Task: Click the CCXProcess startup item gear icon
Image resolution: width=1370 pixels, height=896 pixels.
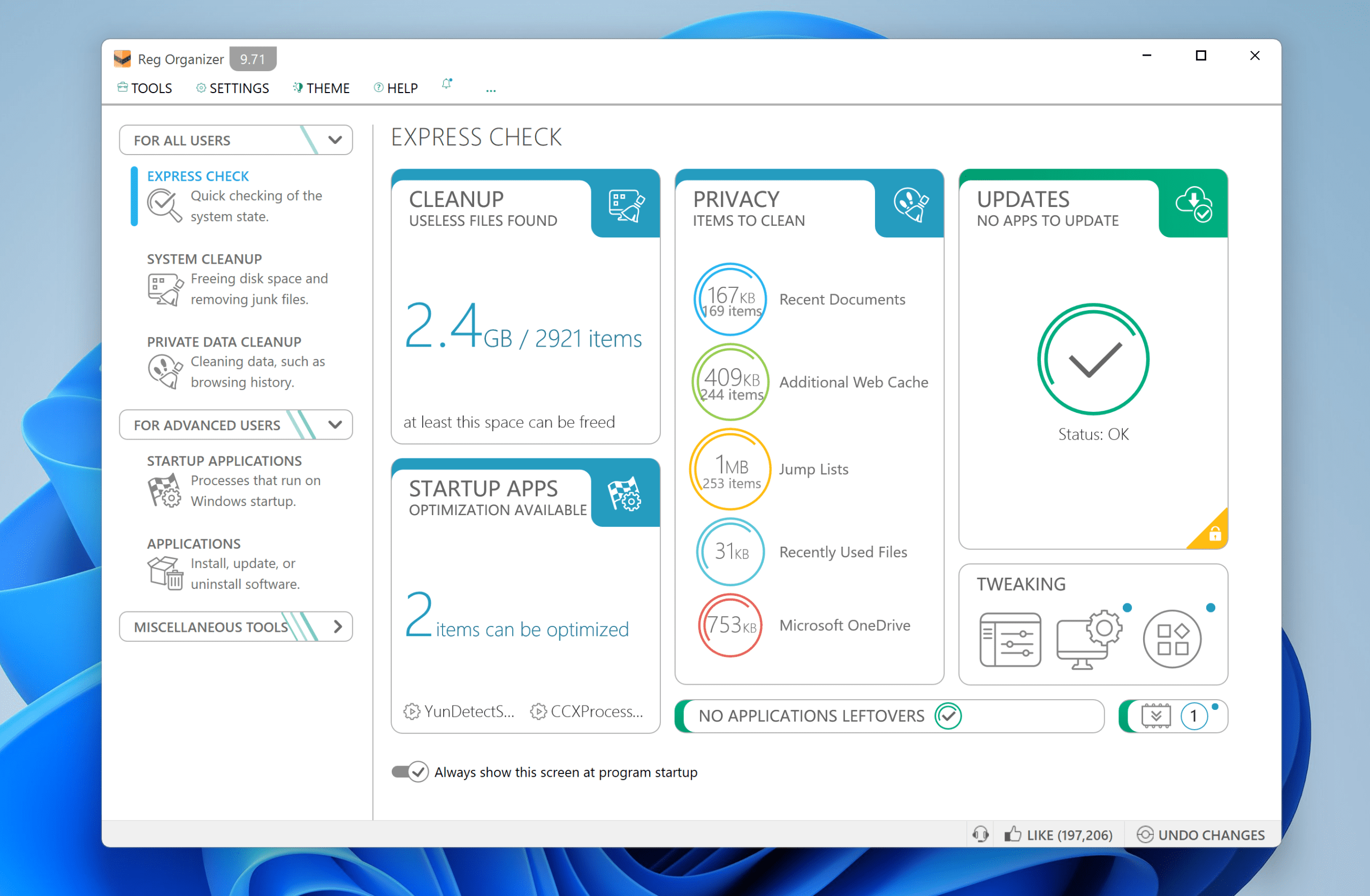Action: (538, 712)
